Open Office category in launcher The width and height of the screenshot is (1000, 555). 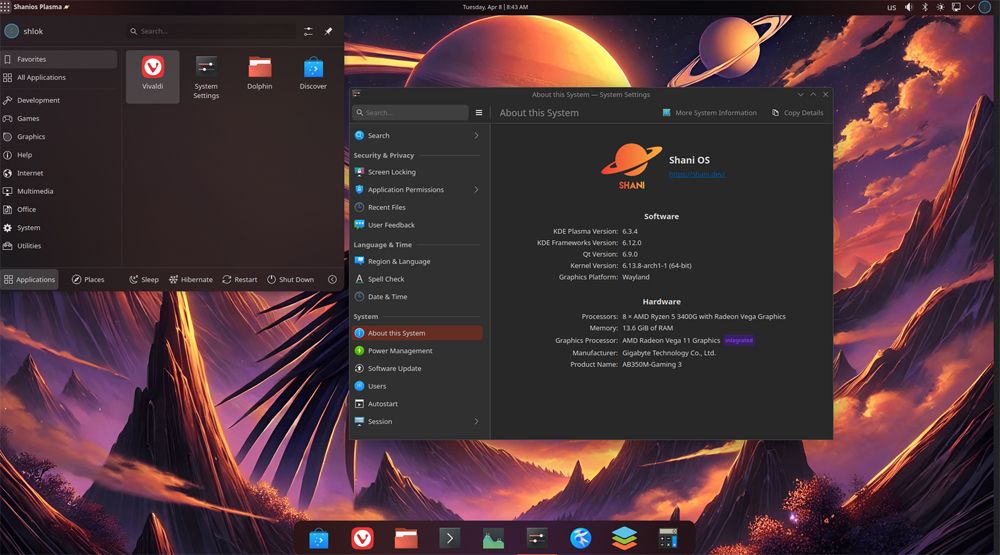59,209
